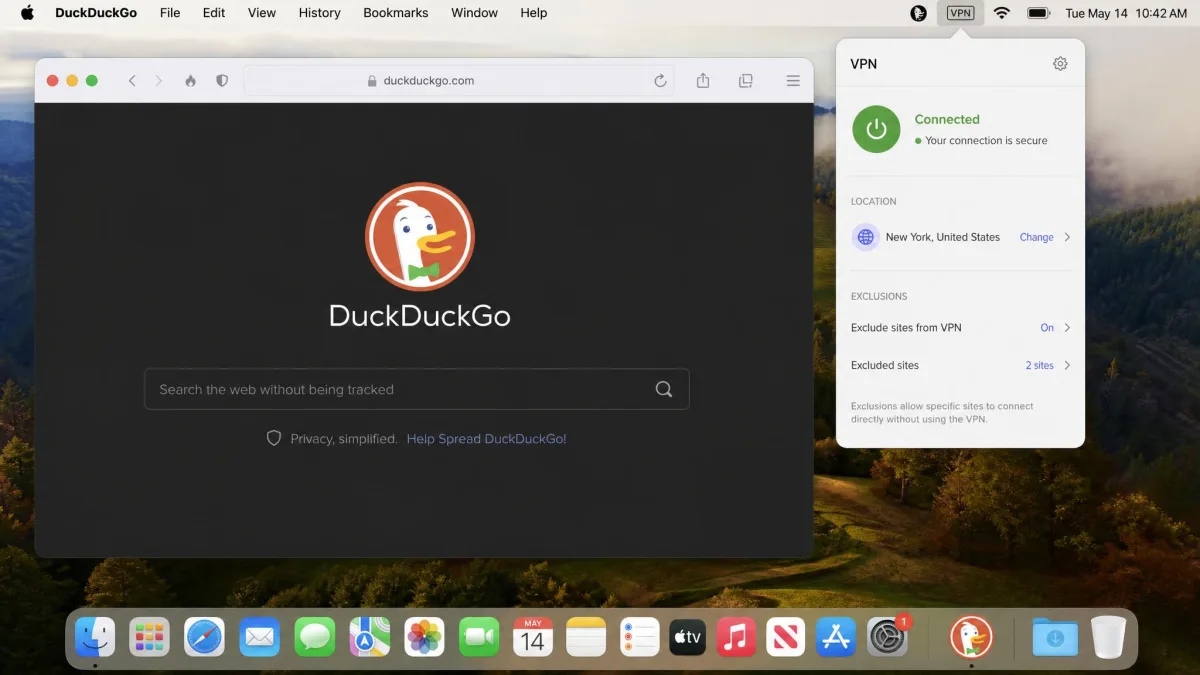Image resolution: width=1200 pixels, height=675 pixels.
Task: Open the File menu
Action: click(x=170, y=13)
